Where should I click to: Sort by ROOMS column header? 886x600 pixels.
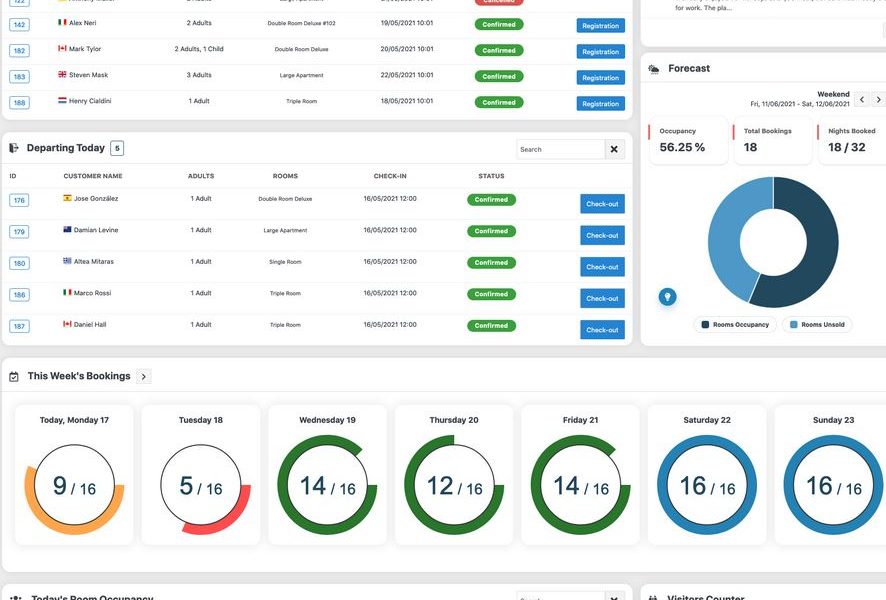[x=285, y=176]
